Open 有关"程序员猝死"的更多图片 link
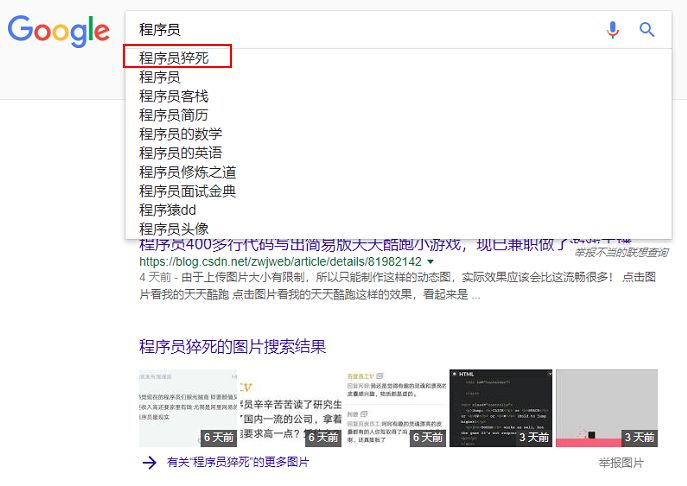The height and width of the screenshot is (486, 687). (238, 462)
